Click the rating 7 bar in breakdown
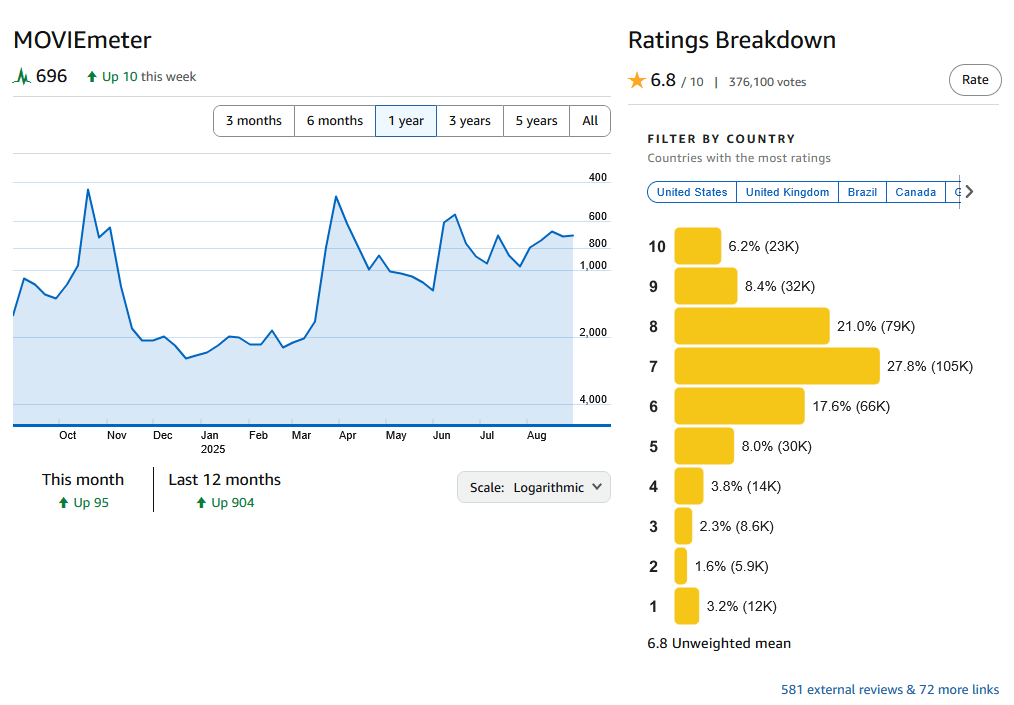The image size is (1014, 705). click(776, 366)
